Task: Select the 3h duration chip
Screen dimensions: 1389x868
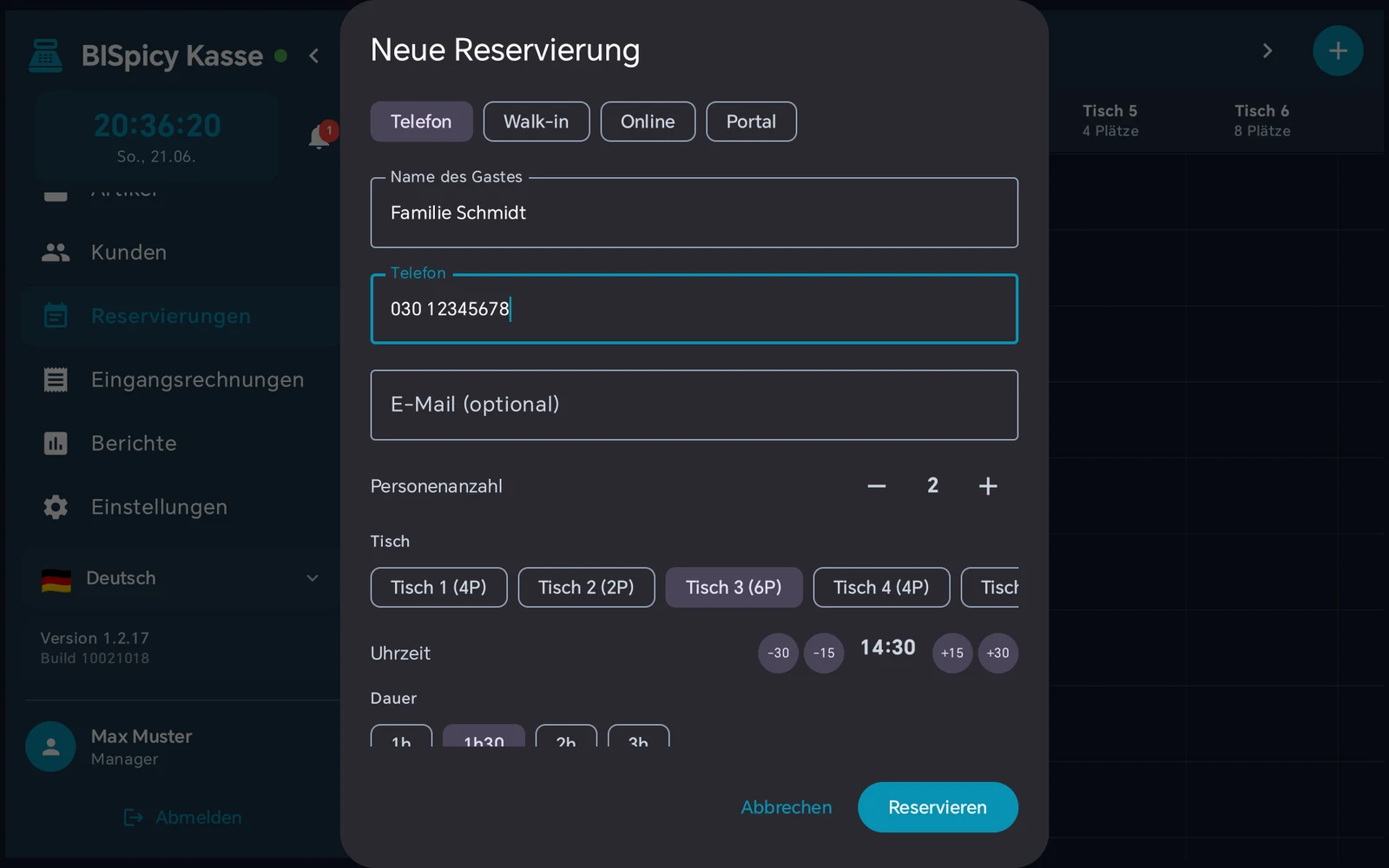Action: (x=638, y=736)
